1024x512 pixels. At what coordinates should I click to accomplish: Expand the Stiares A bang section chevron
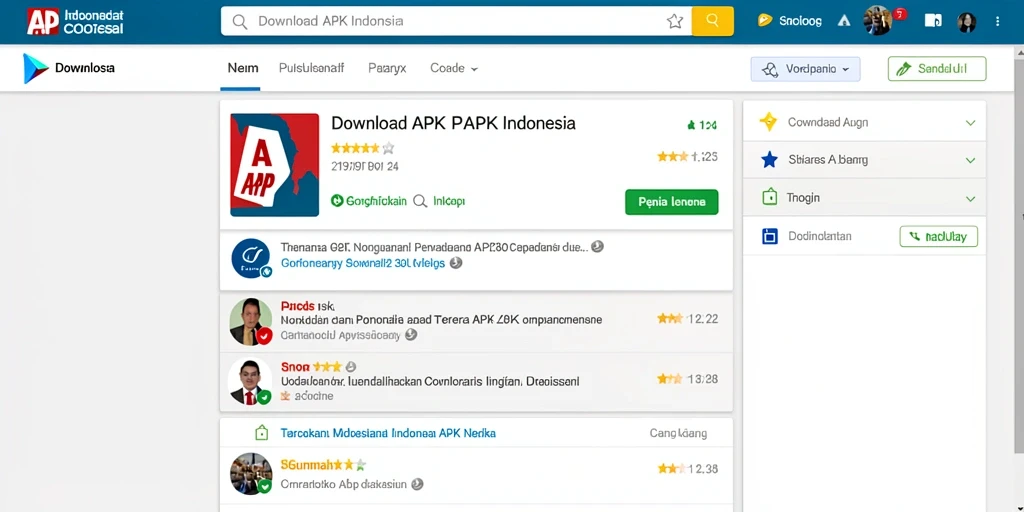(970, 160)
